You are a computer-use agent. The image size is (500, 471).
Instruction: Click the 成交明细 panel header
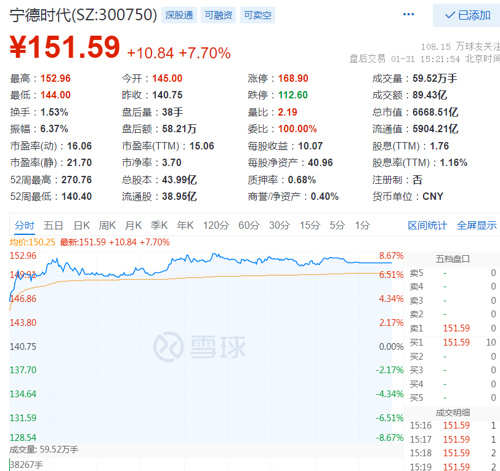pyautogui.click(x=453, y=413)
